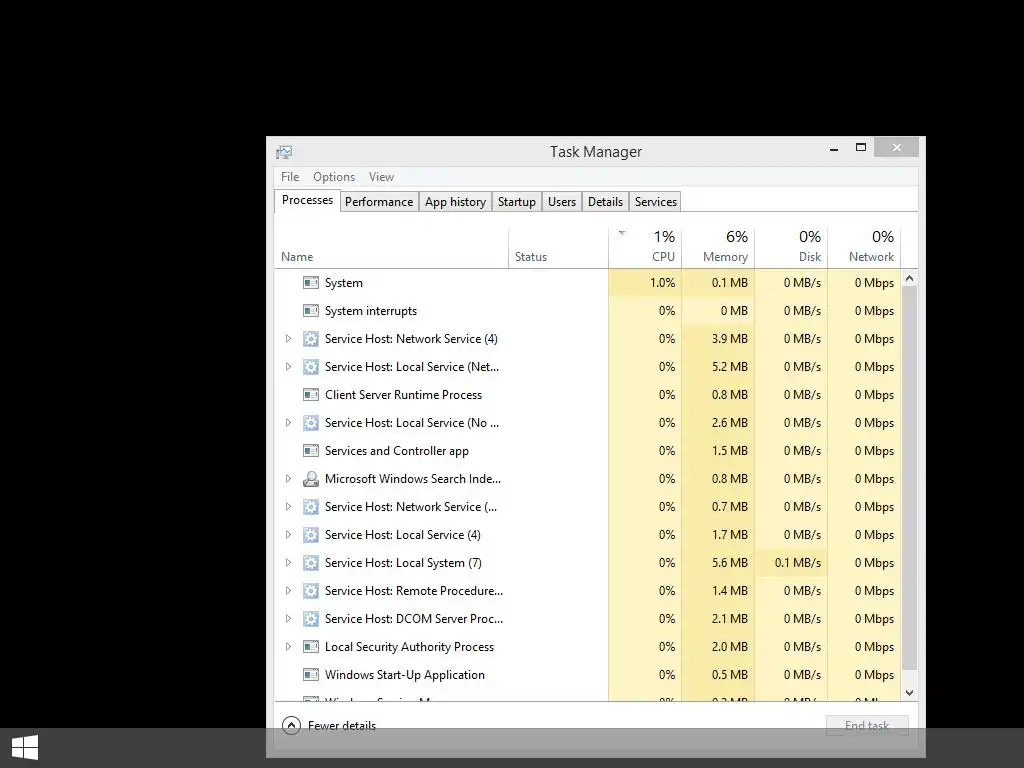Open the Options menu
This screenshot has width=1024, height=768.
coord(334,177)
